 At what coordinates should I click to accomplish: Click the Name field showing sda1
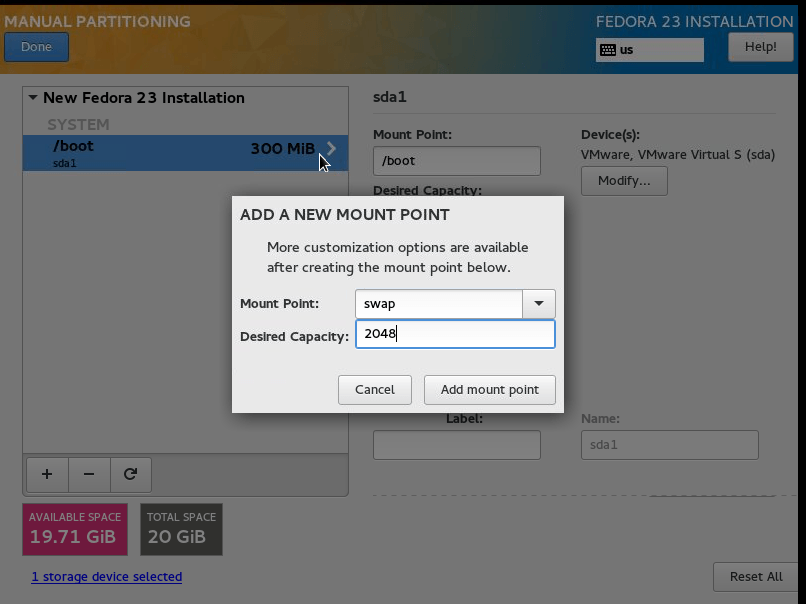click(670, 445)
